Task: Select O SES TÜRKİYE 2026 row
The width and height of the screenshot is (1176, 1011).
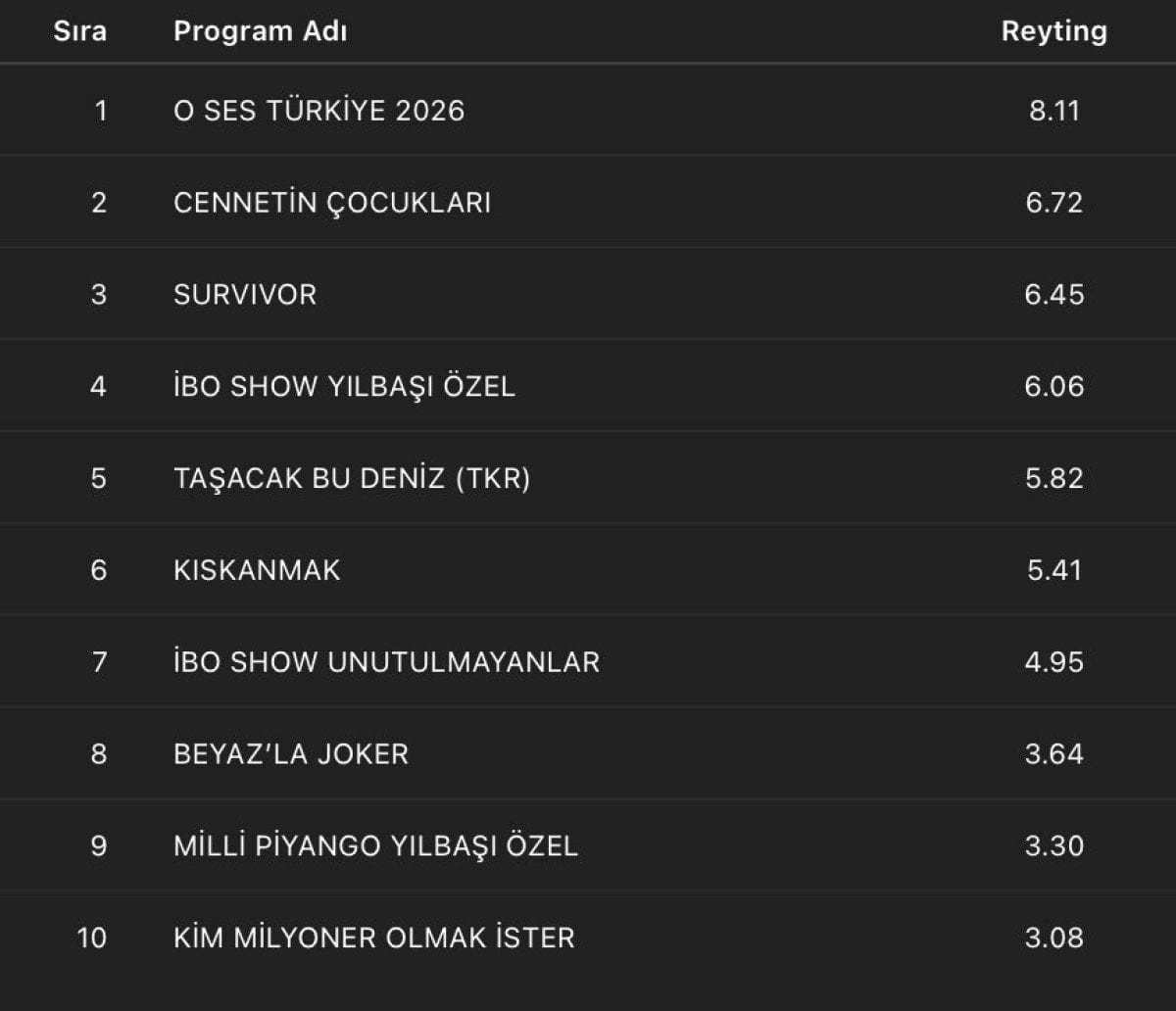Action: coord(318,111)
